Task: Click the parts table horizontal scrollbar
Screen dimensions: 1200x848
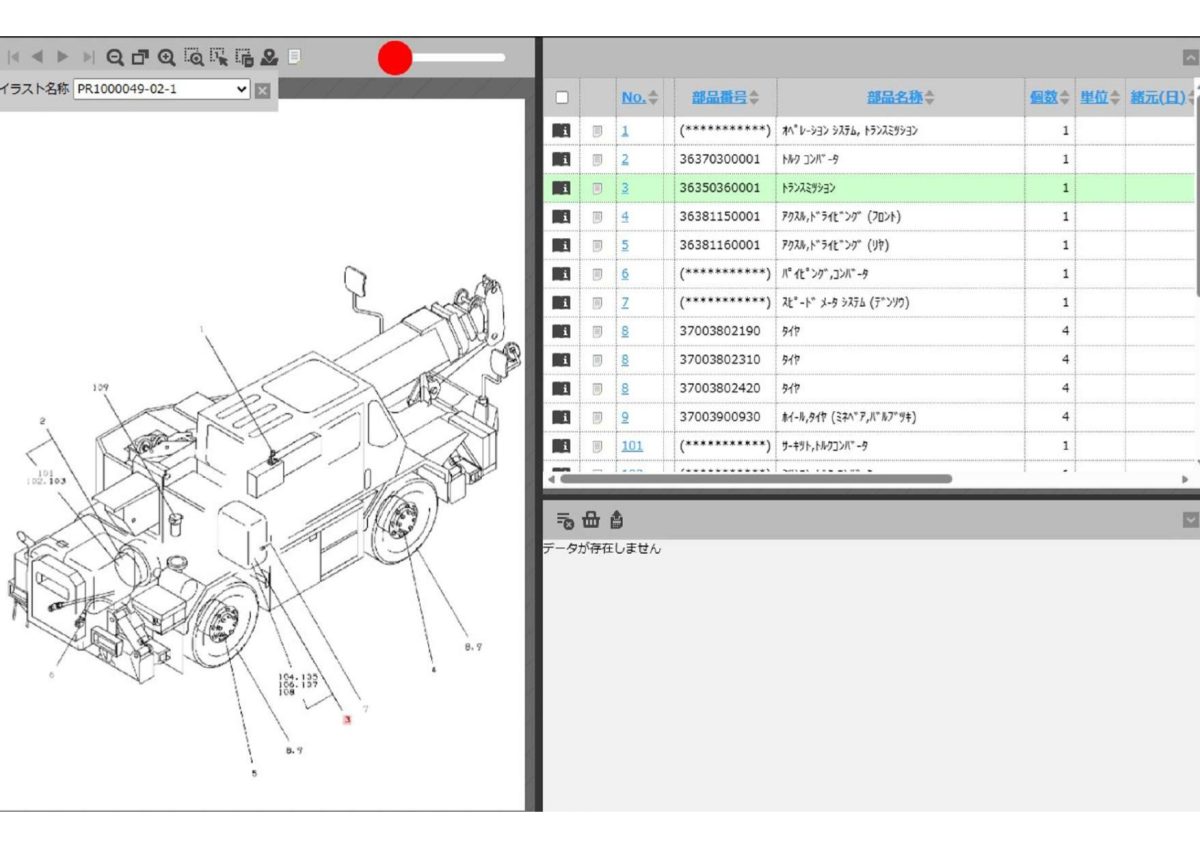Action: coord(755,479)
